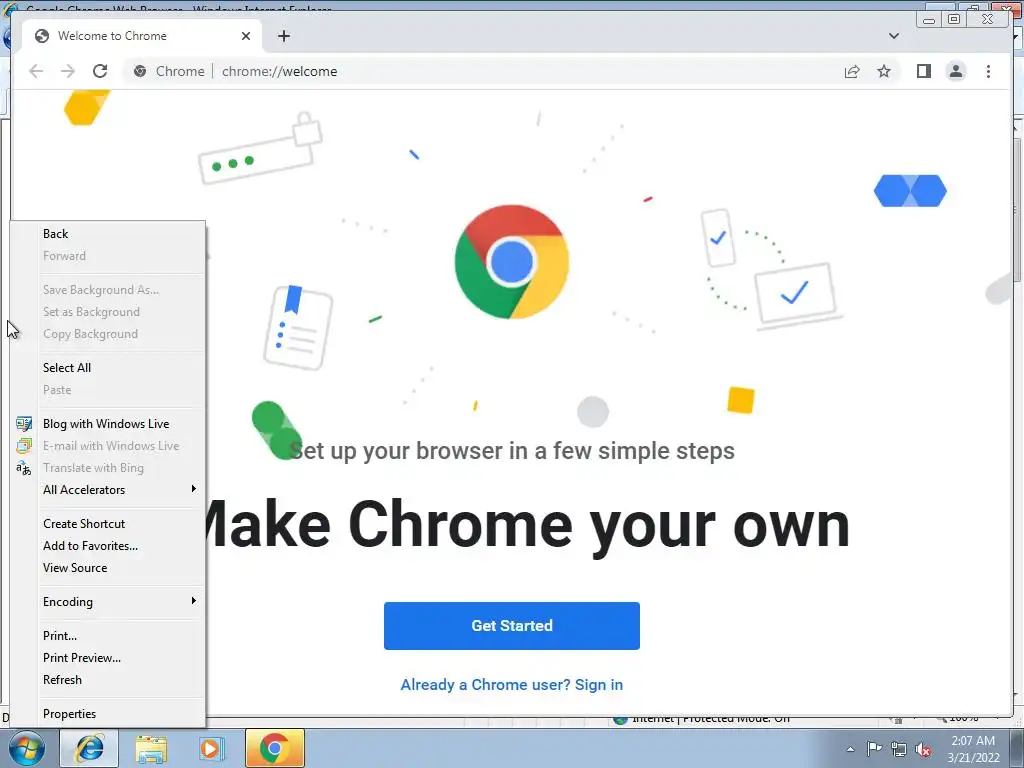Expand the Encoding submenu
The image size is (1024, 768).
(107, 602)
